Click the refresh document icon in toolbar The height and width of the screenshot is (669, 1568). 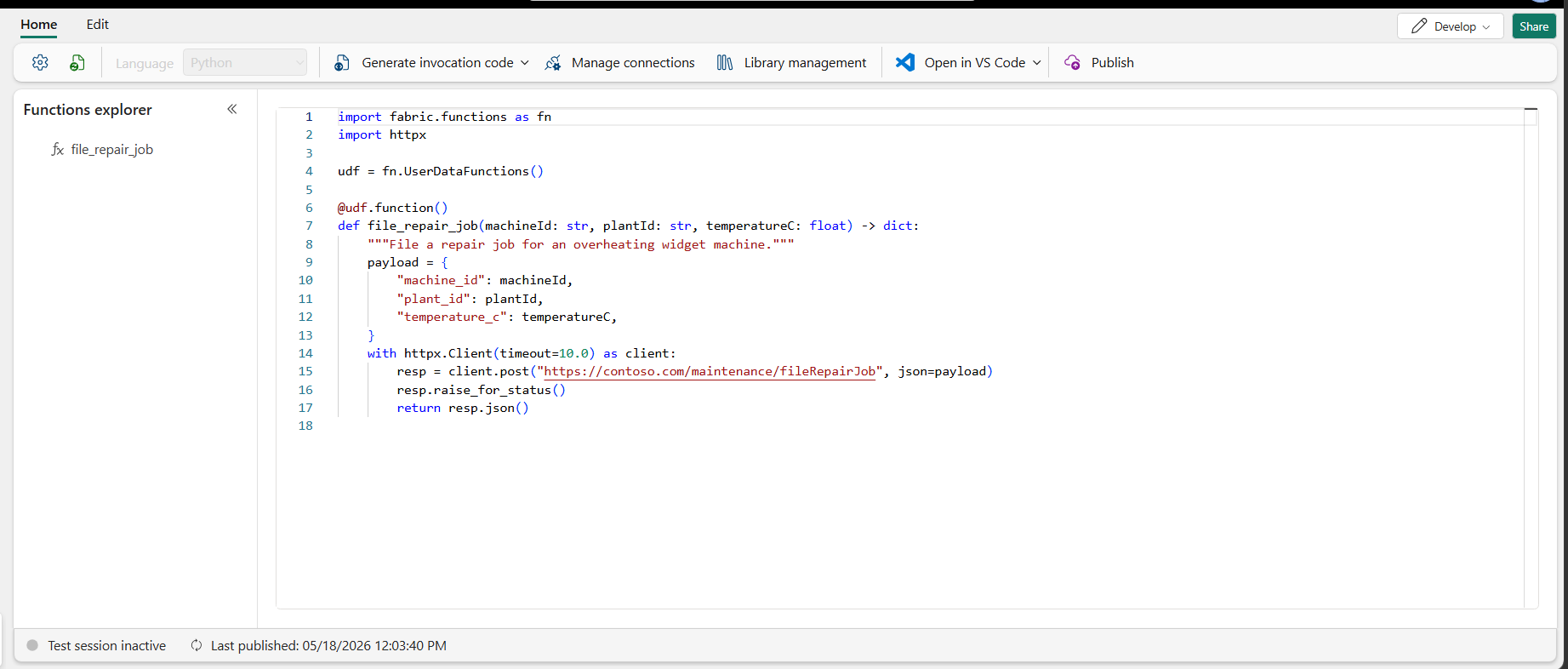point(77,62)
